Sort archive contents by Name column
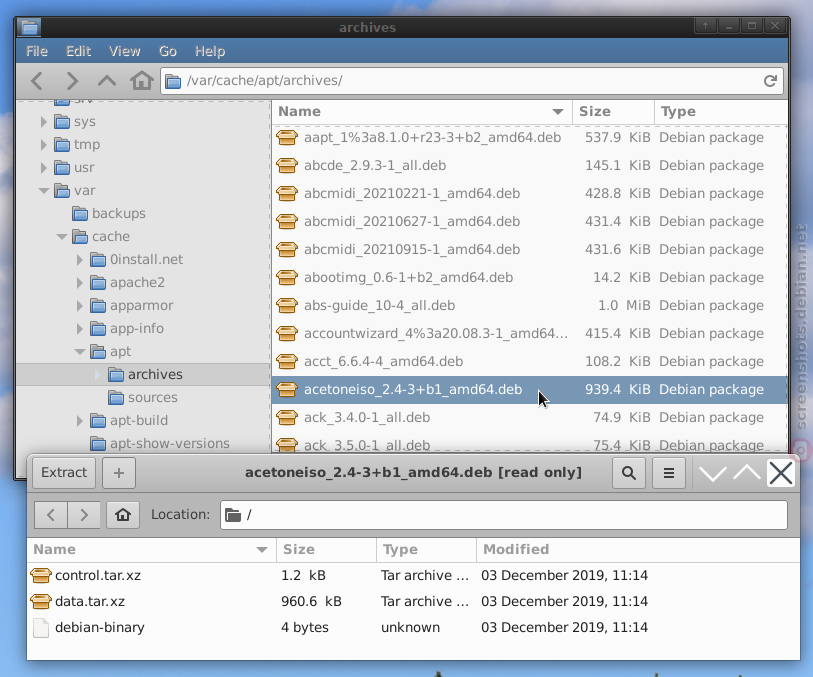 [x=151, y=549]
